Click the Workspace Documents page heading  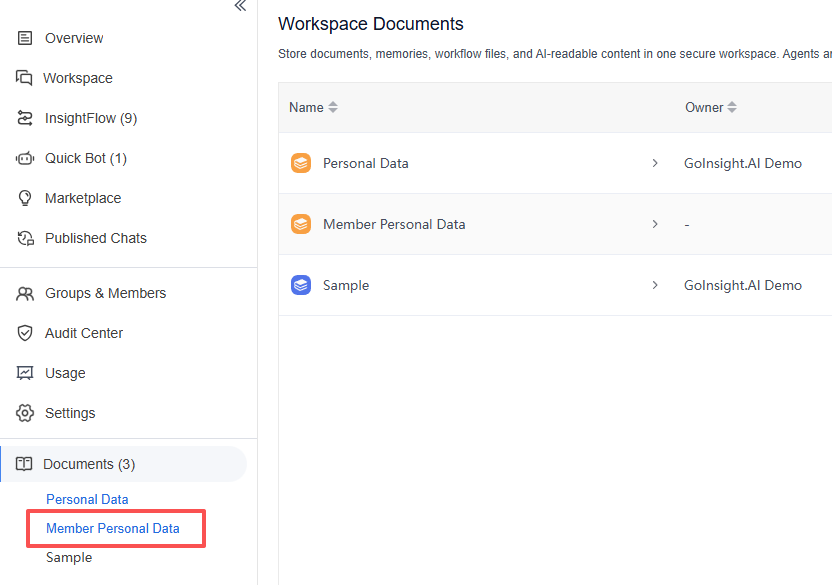point(370,24)
